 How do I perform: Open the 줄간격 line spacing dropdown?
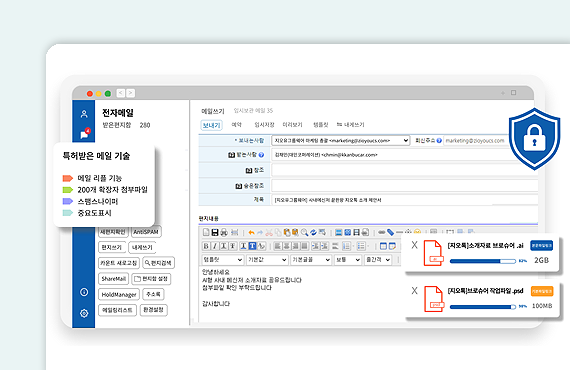click(378, 260)
